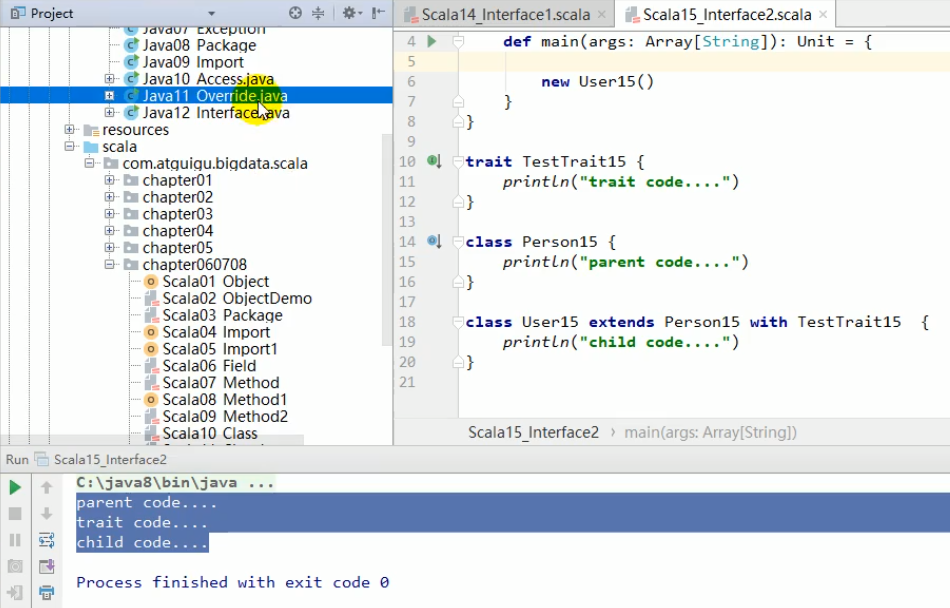Open Scala07_Method in the tree

(221, 383)
